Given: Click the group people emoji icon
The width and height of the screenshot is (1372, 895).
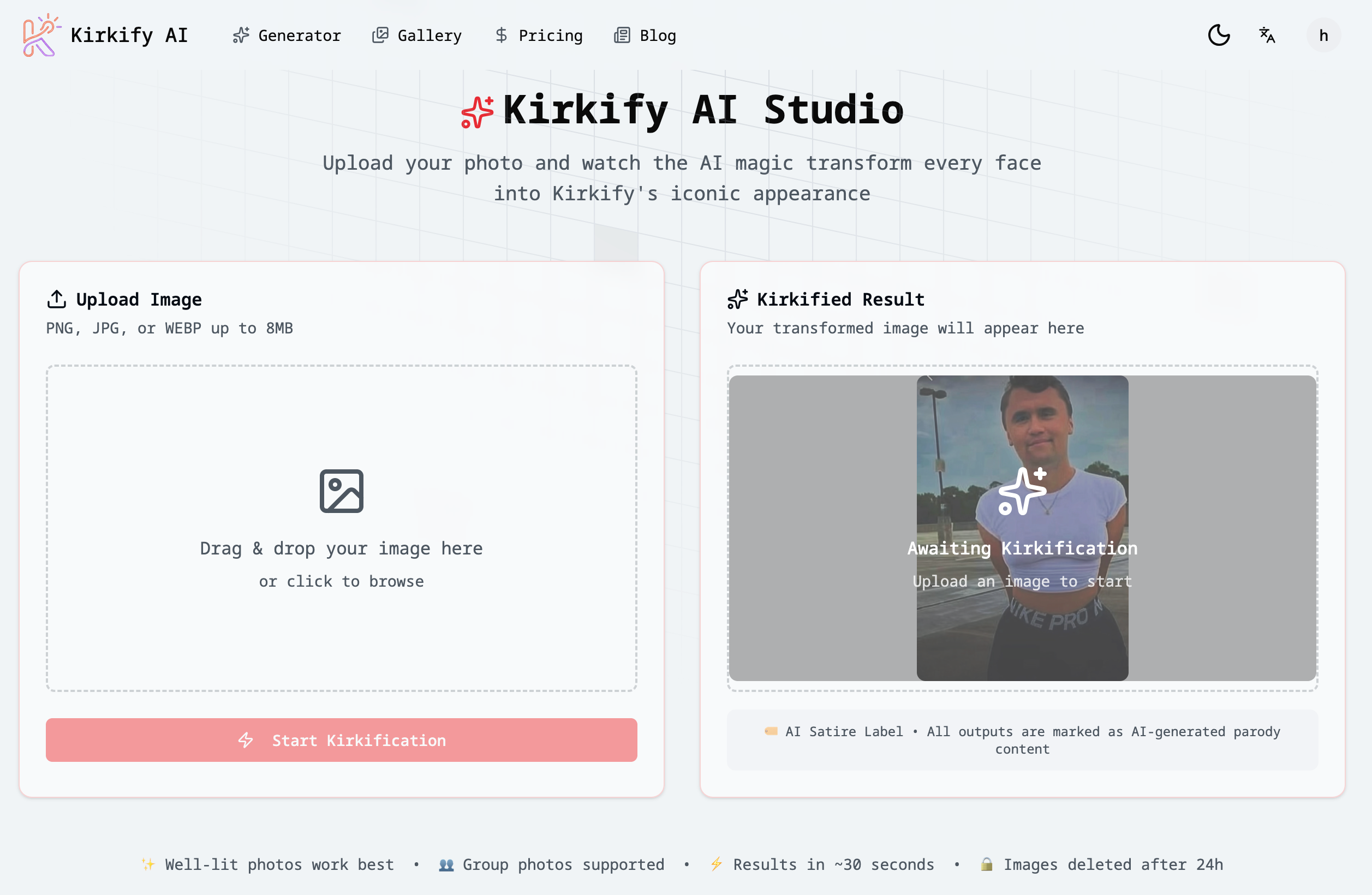Looking at the screenshot, I should tap(446, 865).
